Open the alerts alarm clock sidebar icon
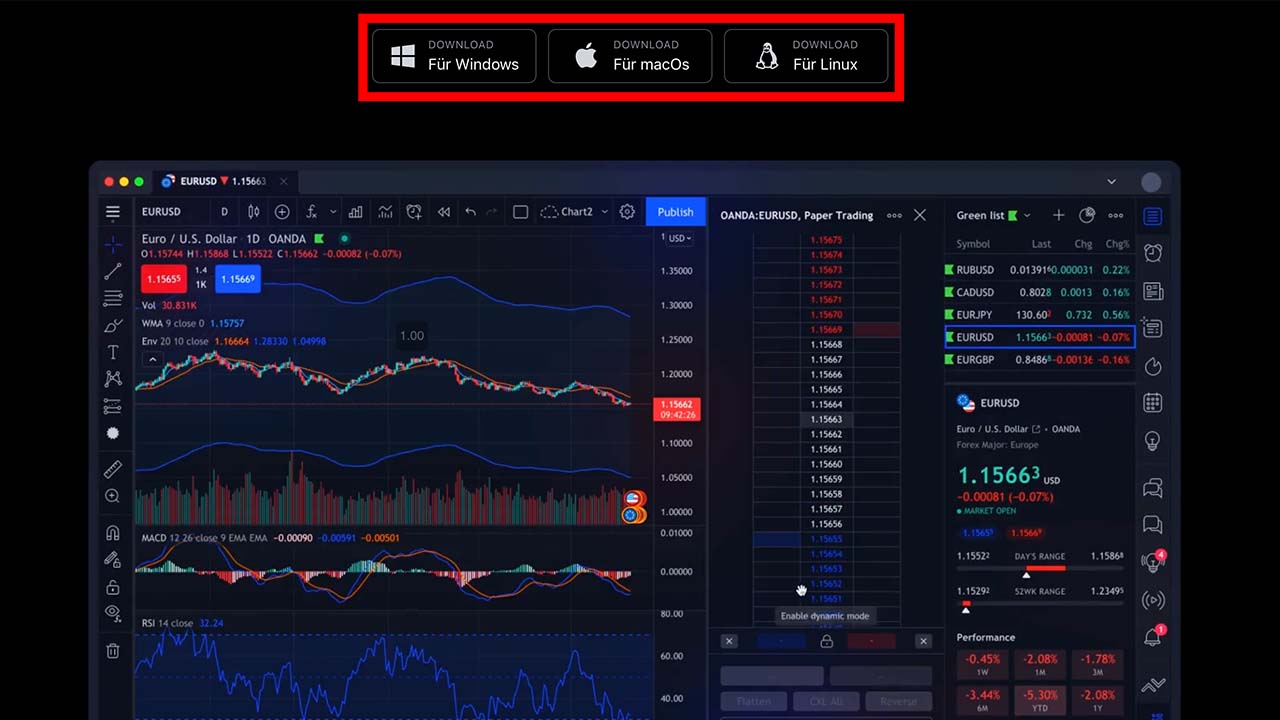The height and width of the screenshot is (720, 1280). 1152,253
